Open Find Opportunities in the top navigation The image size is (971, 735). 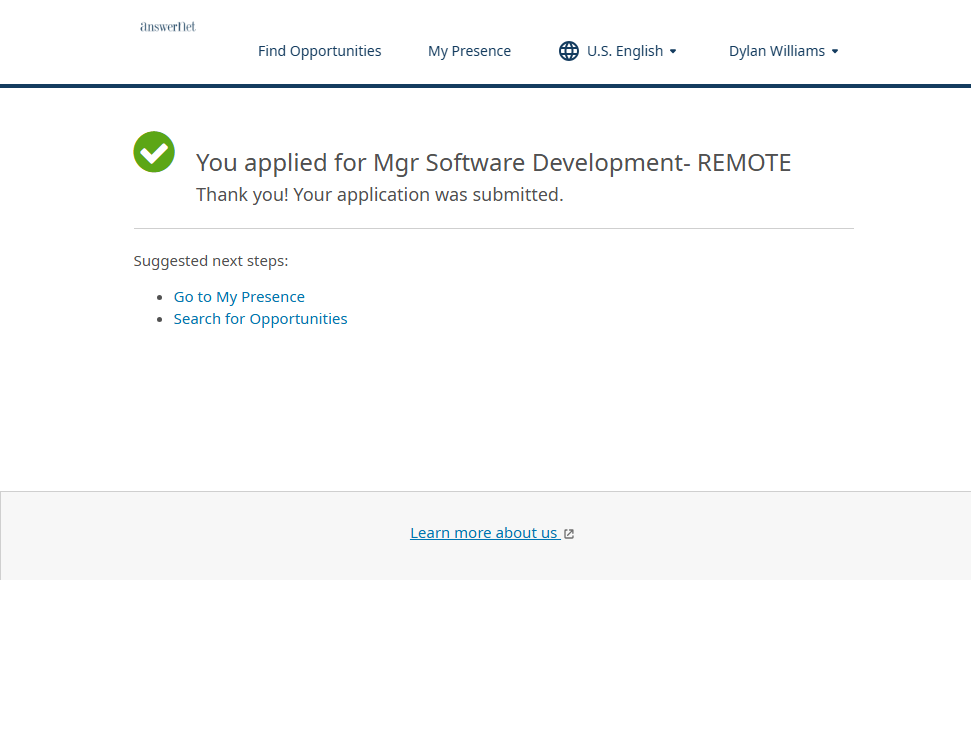[319, 51]
